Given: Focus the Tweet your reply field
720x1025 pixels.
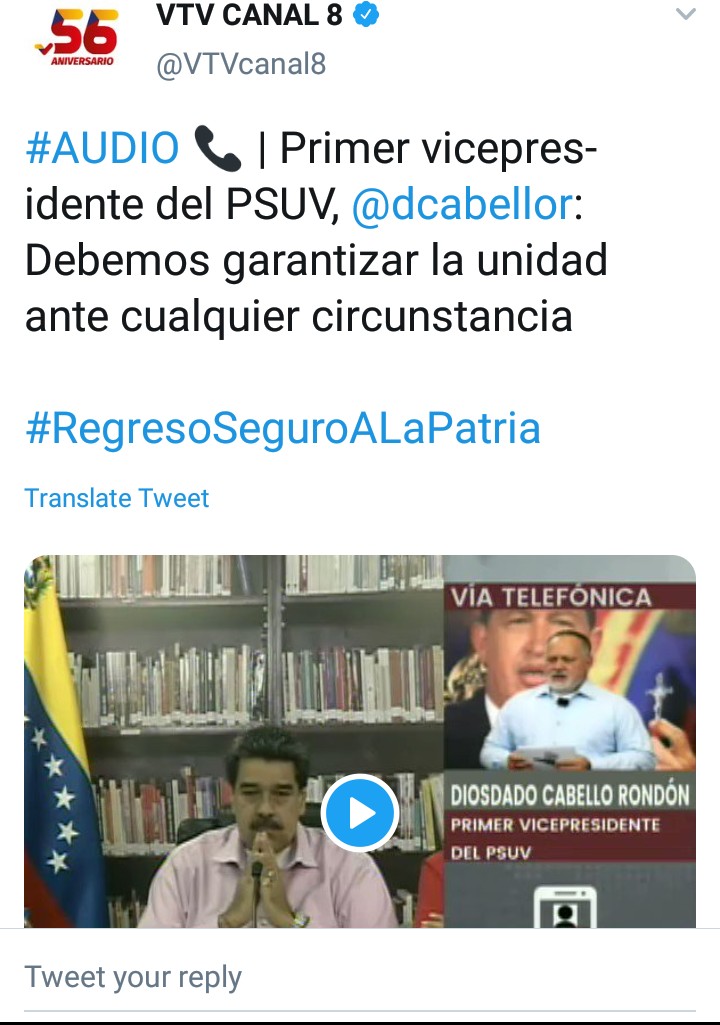Looking at the screenshot, I should coord(360,978).
